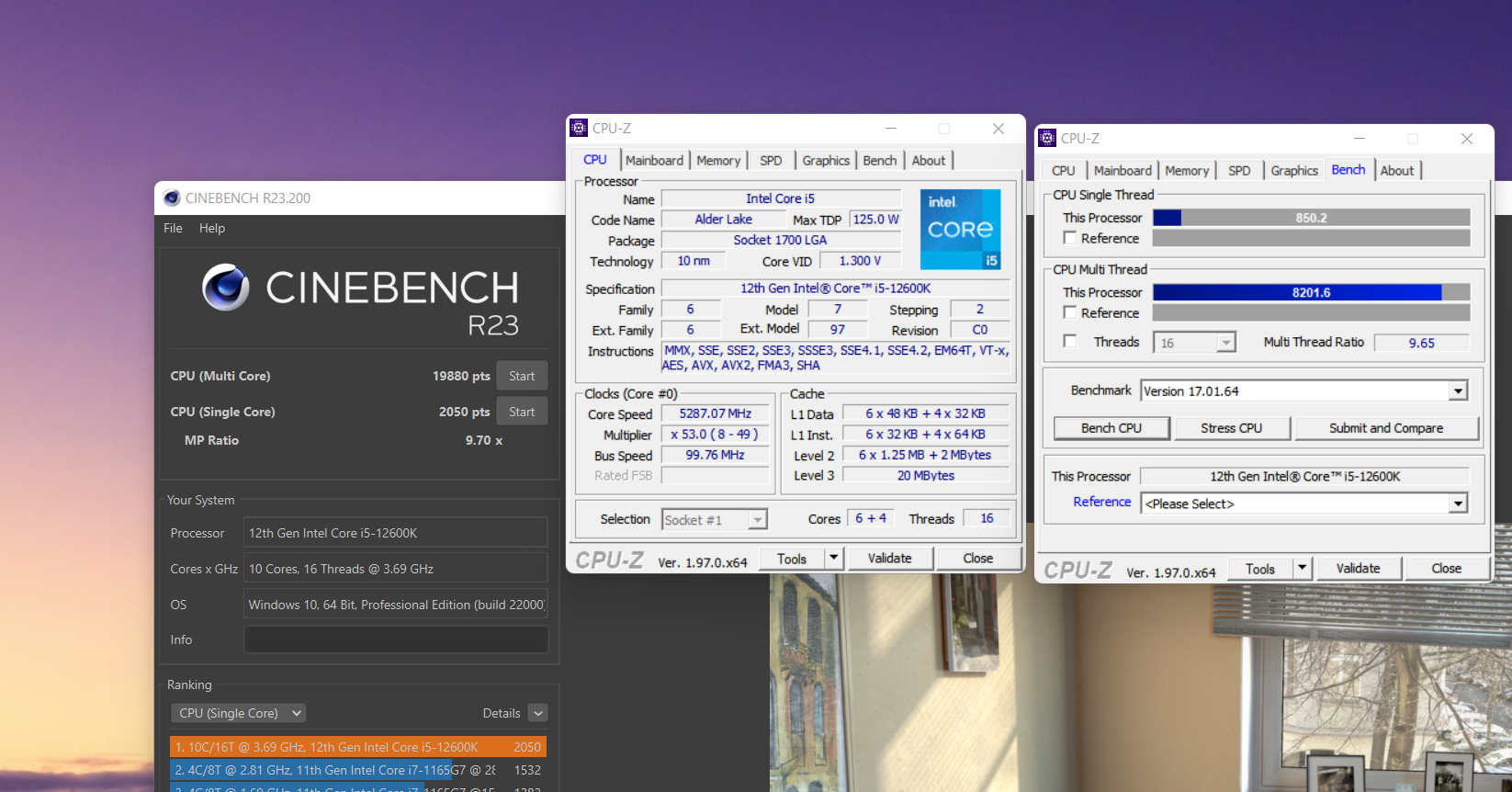Switch to Memory tab in right CPU-Z

1187,170
